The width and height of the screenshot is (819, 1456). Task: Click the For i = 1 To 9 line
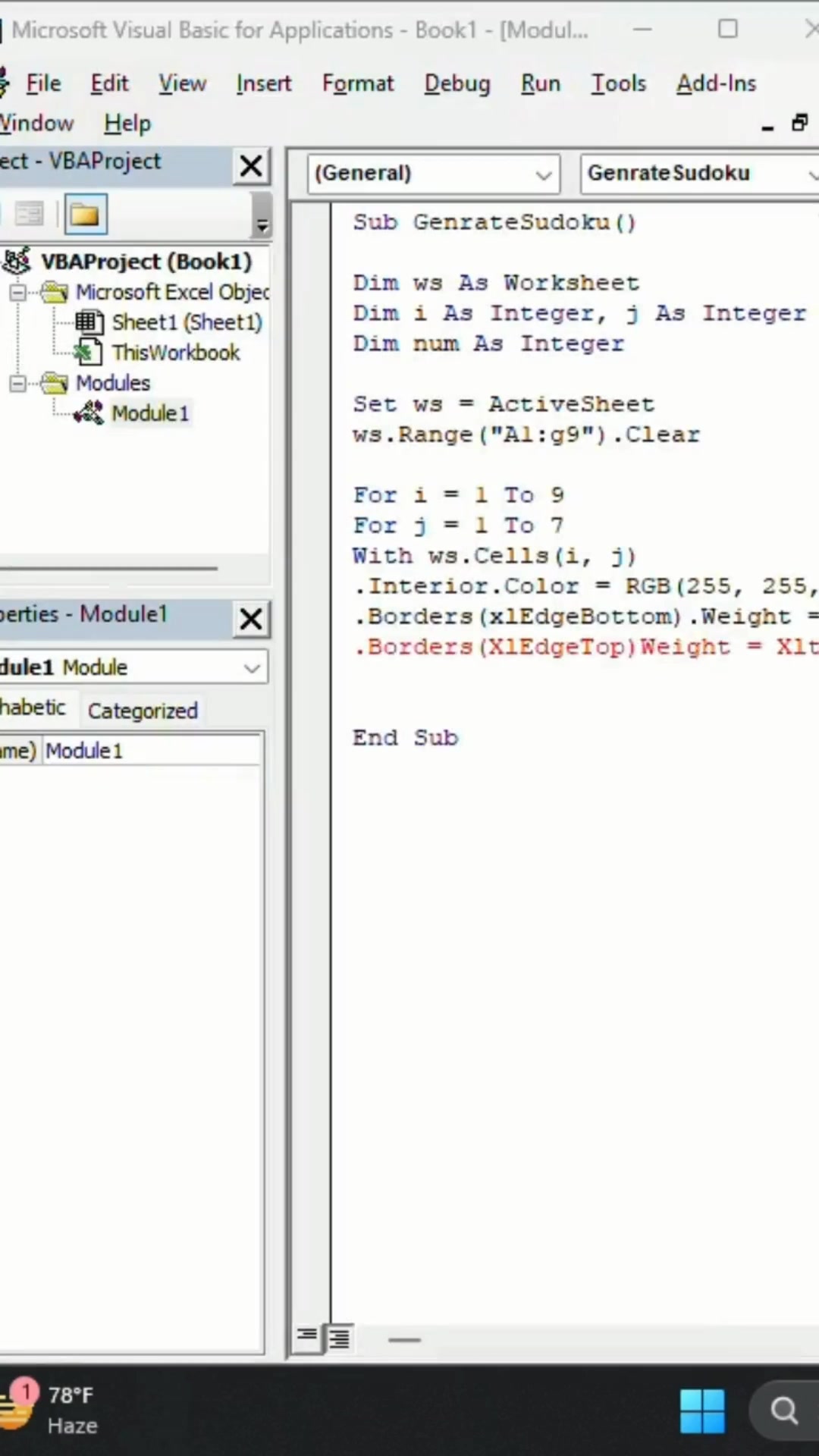(458, 495)
